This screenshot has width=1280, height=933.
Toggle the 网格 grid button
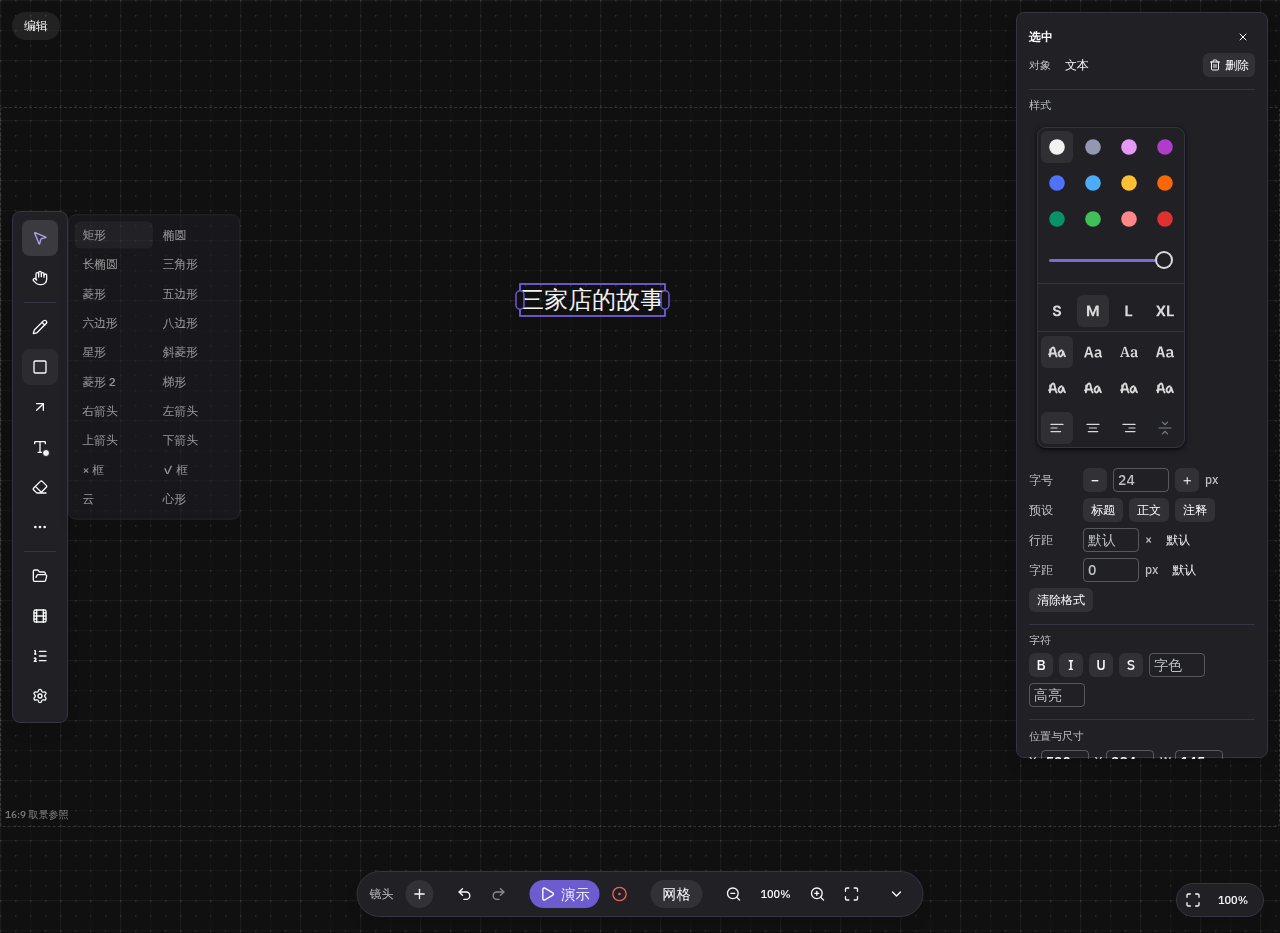(x=676, y=894)
